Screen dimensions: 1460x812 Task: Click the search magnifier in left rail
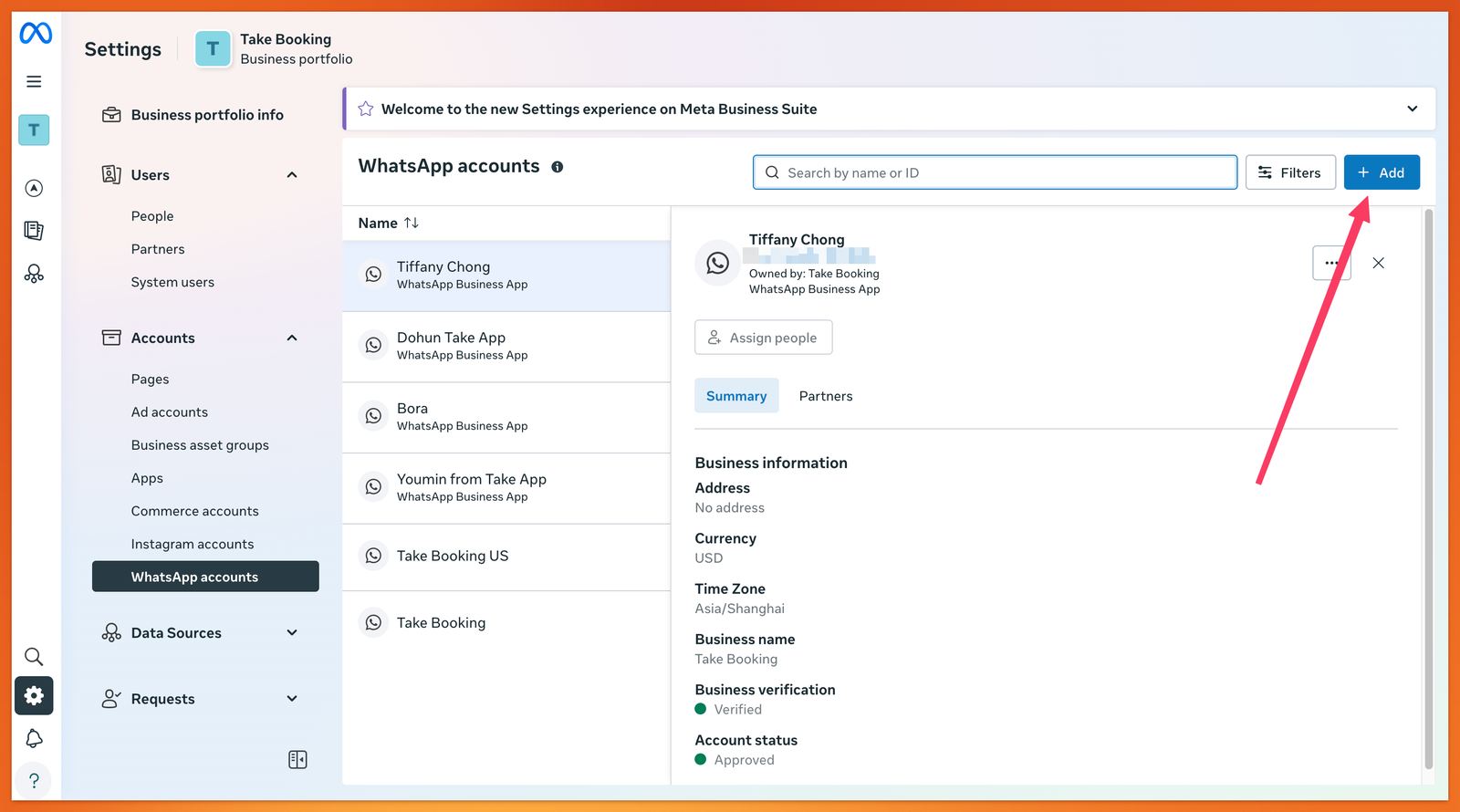click(34, 657)
